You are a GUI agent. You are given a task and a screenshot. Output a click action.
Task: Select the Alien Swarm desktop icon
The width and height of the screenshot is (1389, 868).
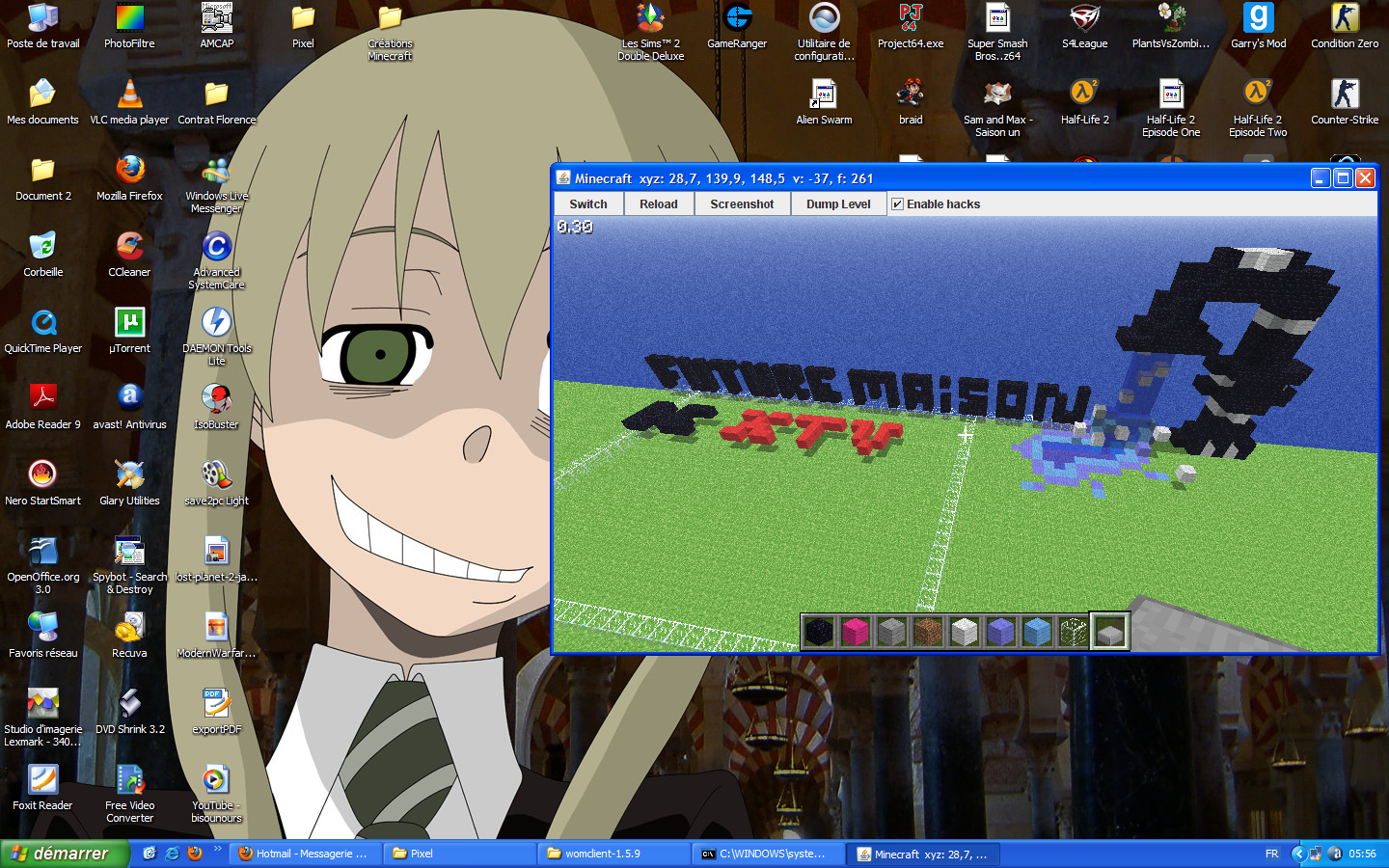(x=824, y=102)
